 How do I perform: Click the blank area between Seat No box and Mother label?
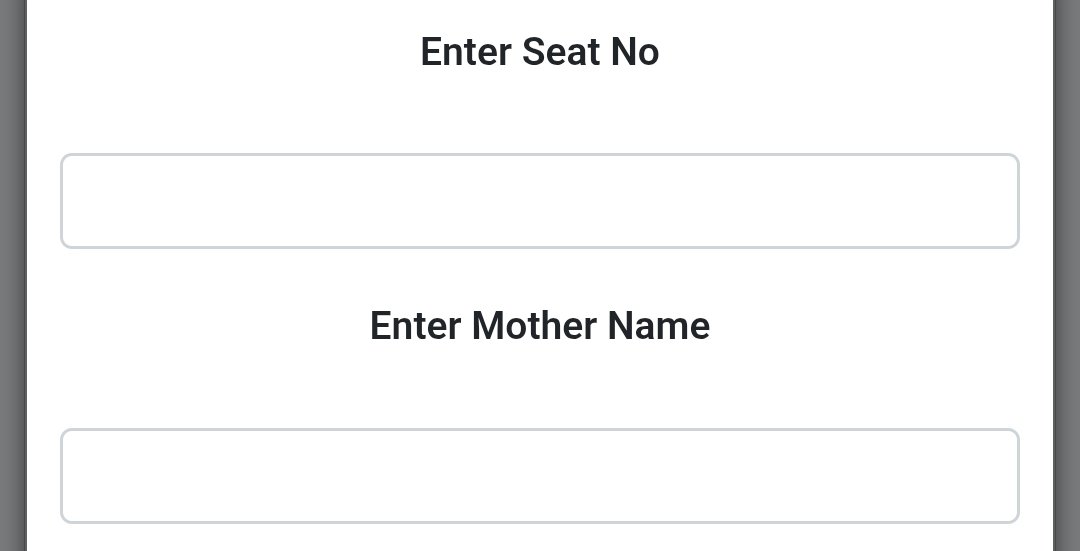(x=540, y=275)
